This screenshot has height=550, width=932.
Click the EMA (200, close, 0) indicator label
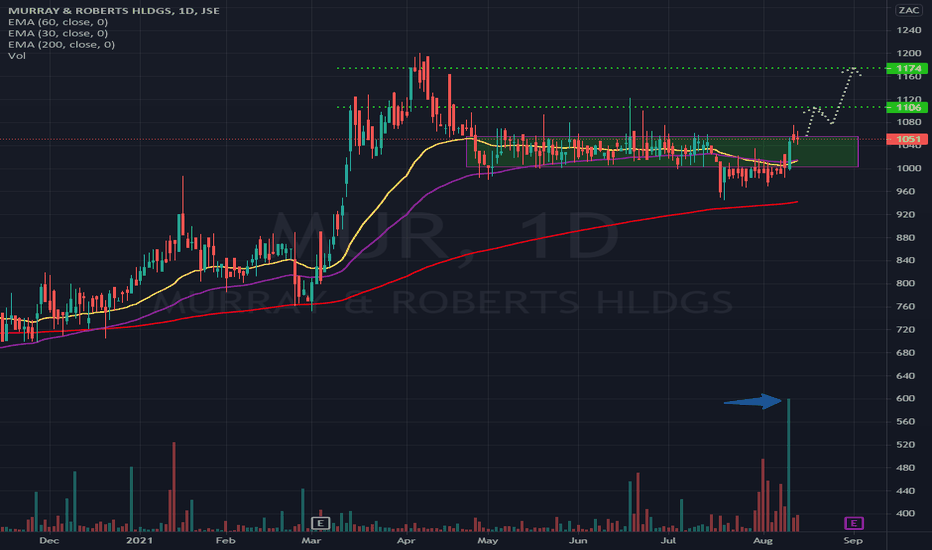click(x=61, y=45)
